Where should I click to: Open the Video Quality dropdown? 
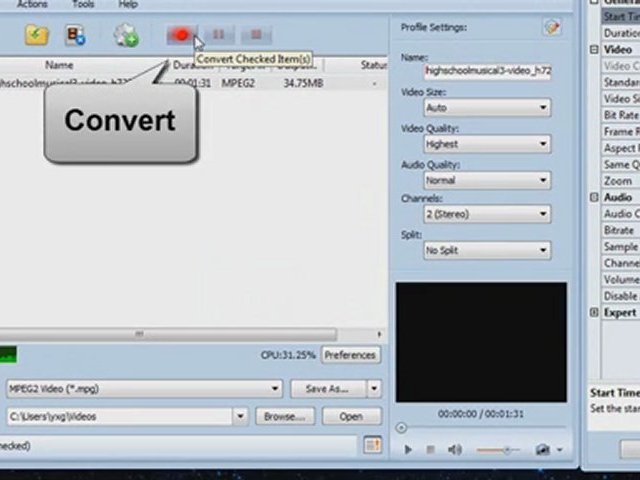pyautogui.click(x=486, y=144)
